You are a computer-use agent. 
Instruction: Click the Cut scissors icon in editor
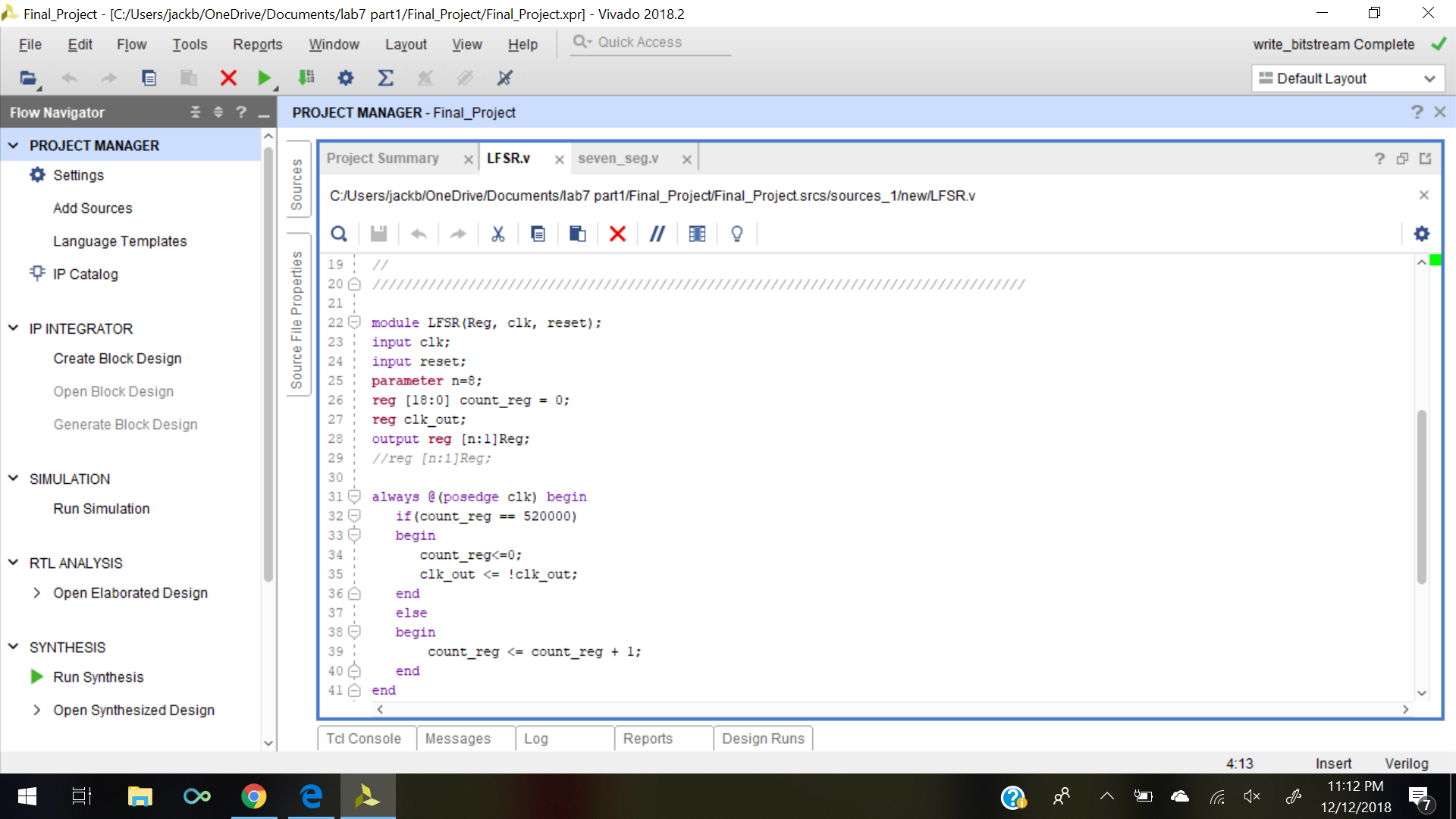point(497,234)
